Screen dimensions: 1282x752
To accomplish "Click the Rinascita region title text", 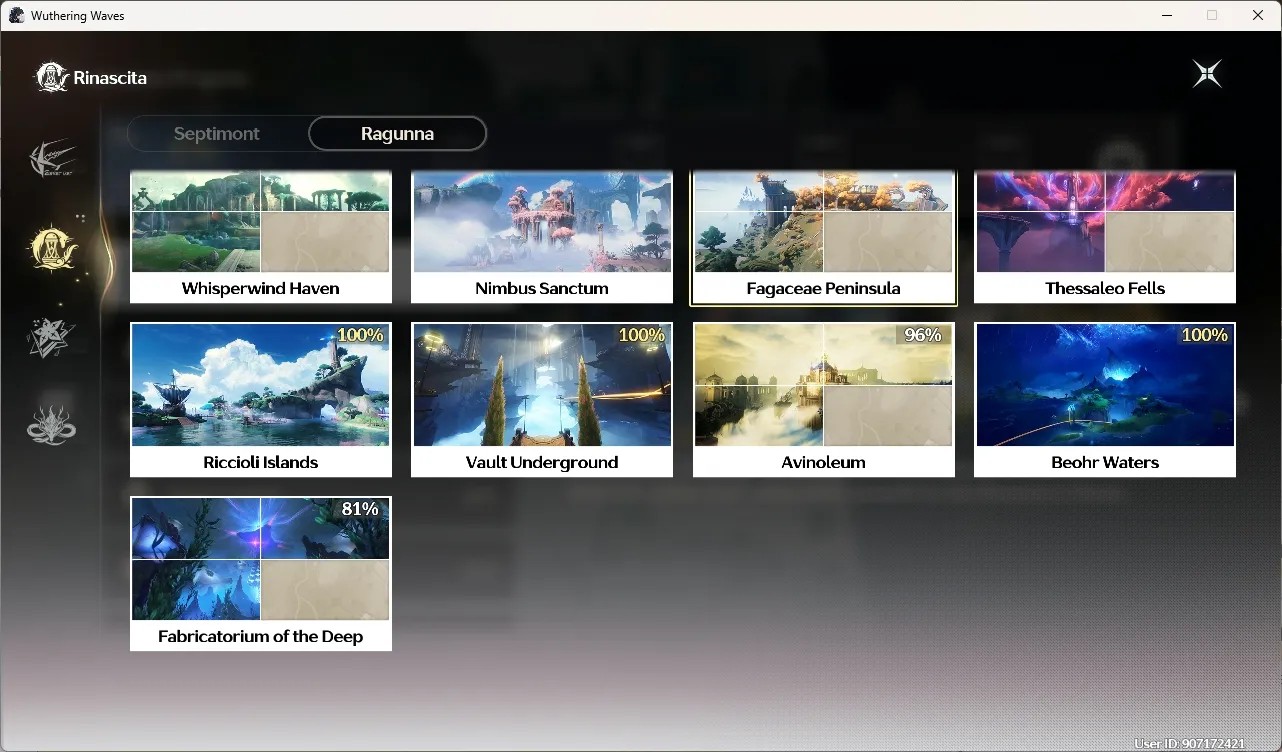I will tap(110, 78).
